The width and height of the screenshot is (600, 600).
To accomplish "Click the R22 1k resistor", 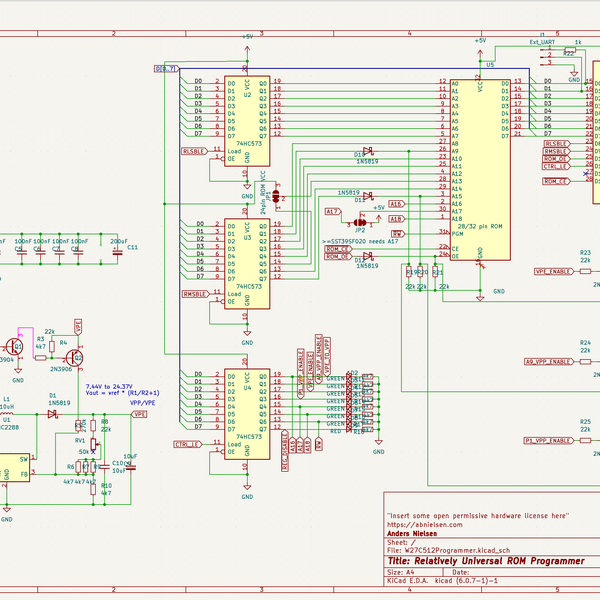I will 570,50.
